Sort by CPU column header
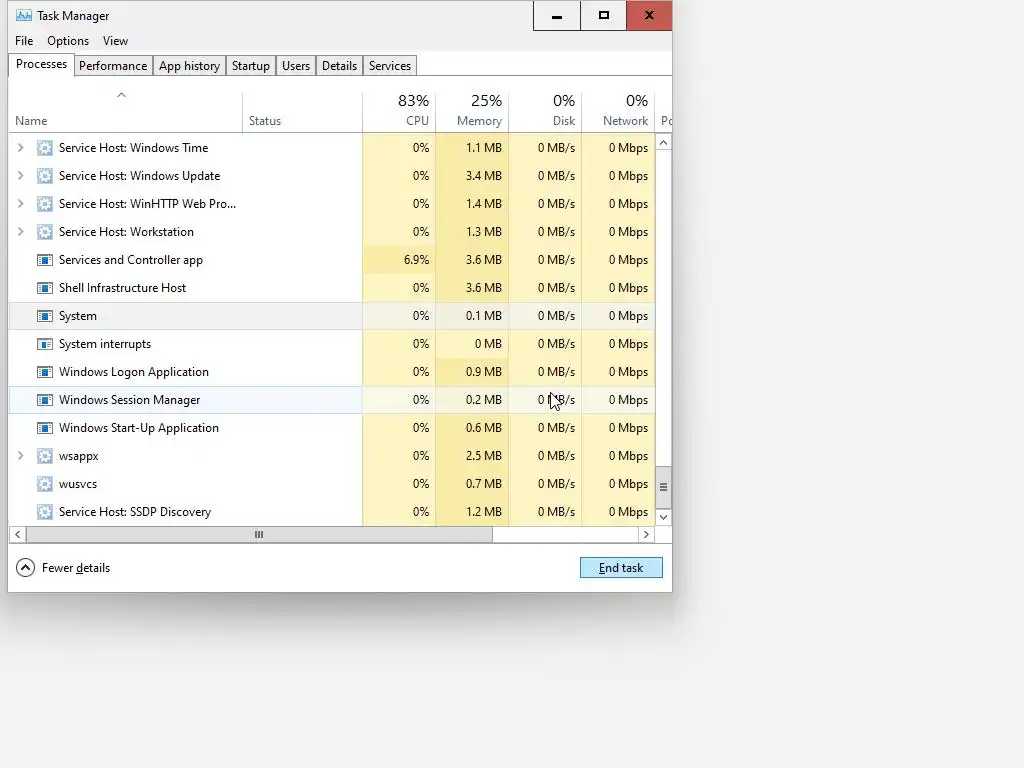This screenshot has width=1024, height=768. (x=399, y=110)
